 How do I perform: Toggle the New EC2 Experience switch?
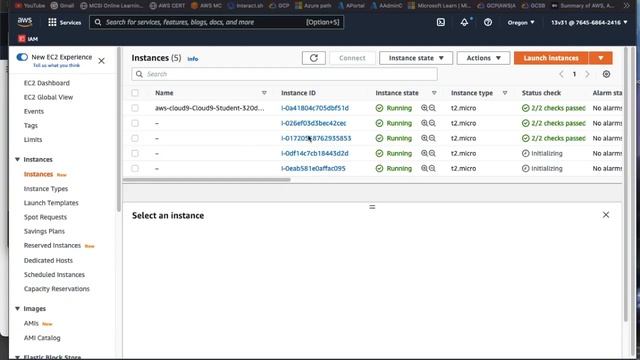[22, 57]
